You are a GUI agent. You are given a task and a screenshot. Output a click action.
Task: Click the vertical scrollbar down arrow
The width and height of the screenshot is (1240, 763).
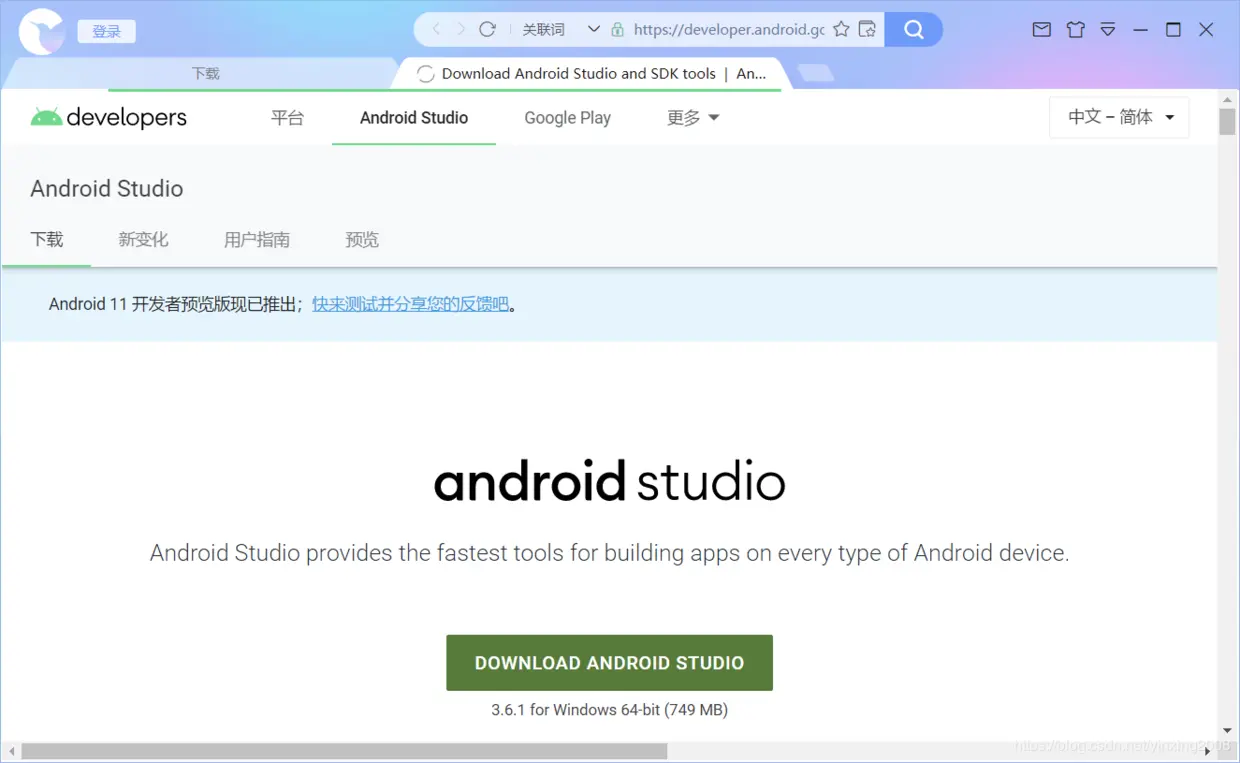click(1227, 732)
